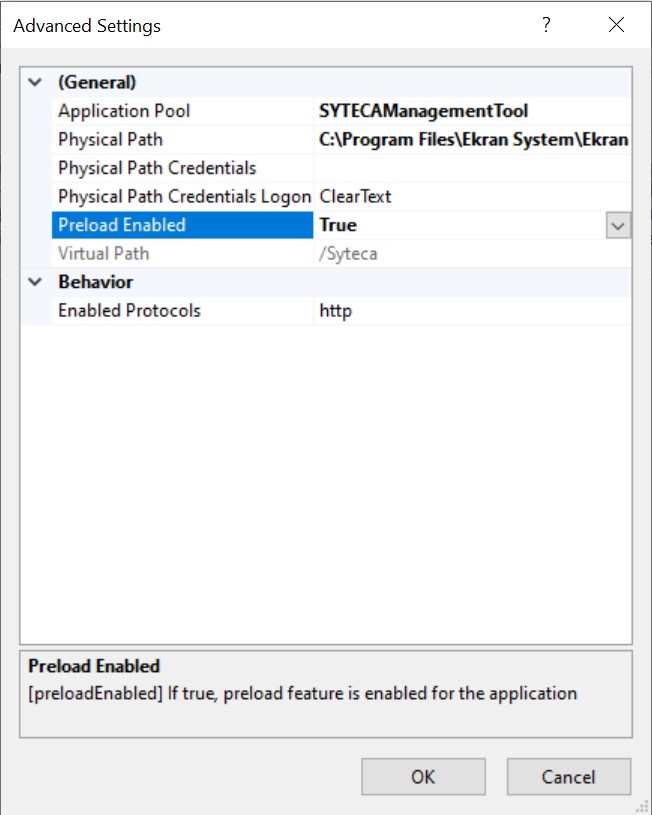Click the help question mark button
The image size is (652, 815).
pyautogui.click(x=546, y=26)
